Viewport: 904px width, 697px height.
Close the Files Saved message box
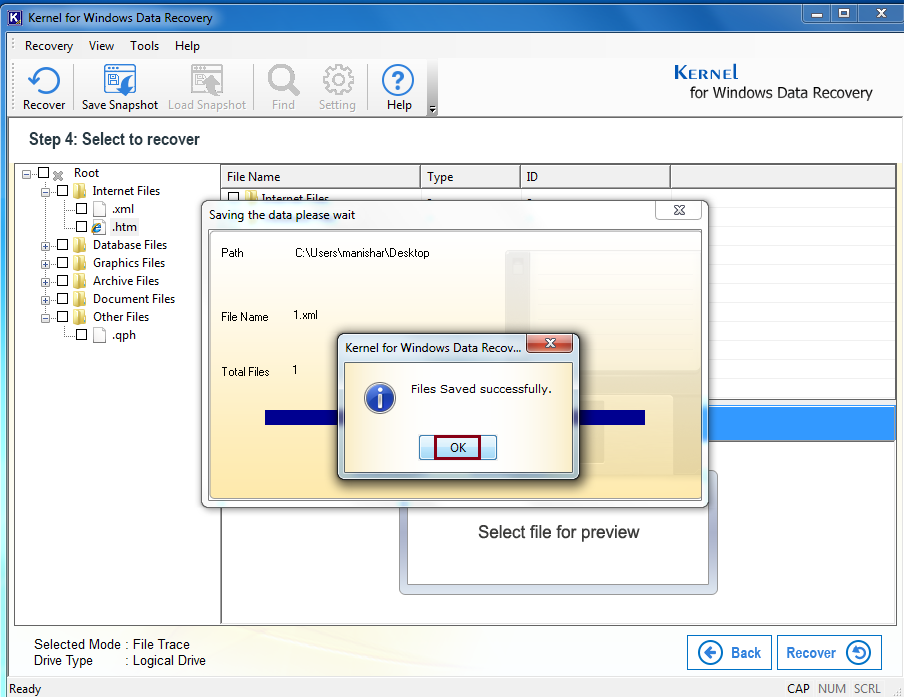click(x=550, y=343)
